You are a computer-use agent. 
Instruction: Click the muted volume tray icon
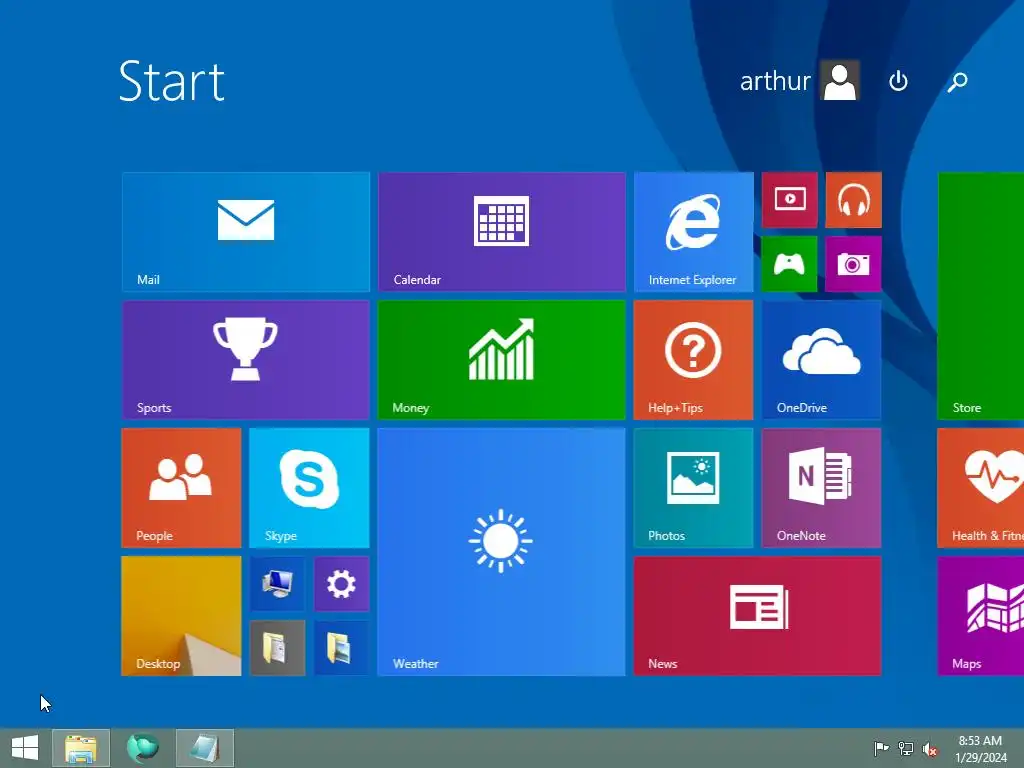click(930, 748)
